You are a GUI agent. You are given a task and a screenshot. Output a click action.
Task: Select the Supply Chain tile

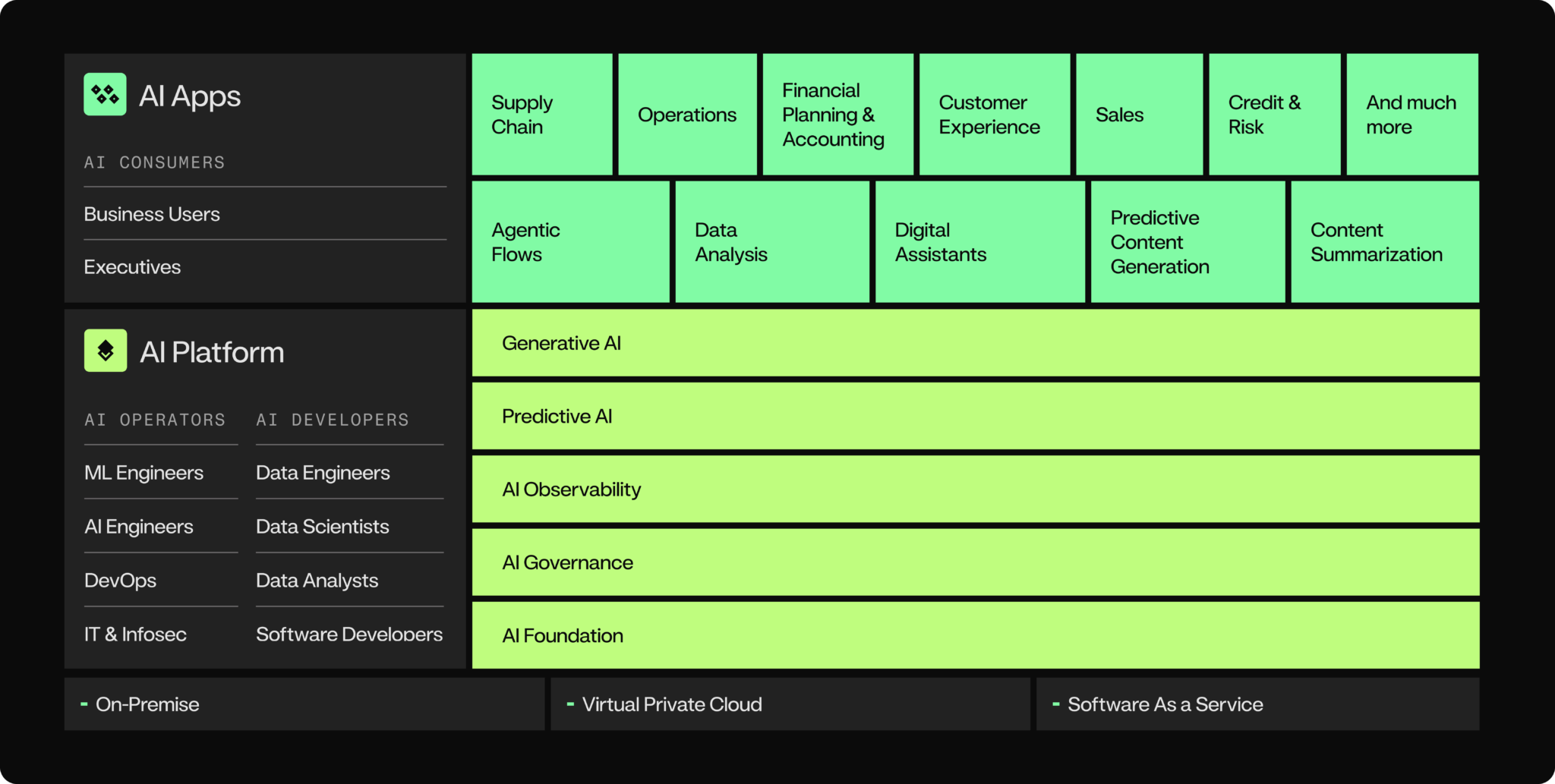tap(542, 115)
